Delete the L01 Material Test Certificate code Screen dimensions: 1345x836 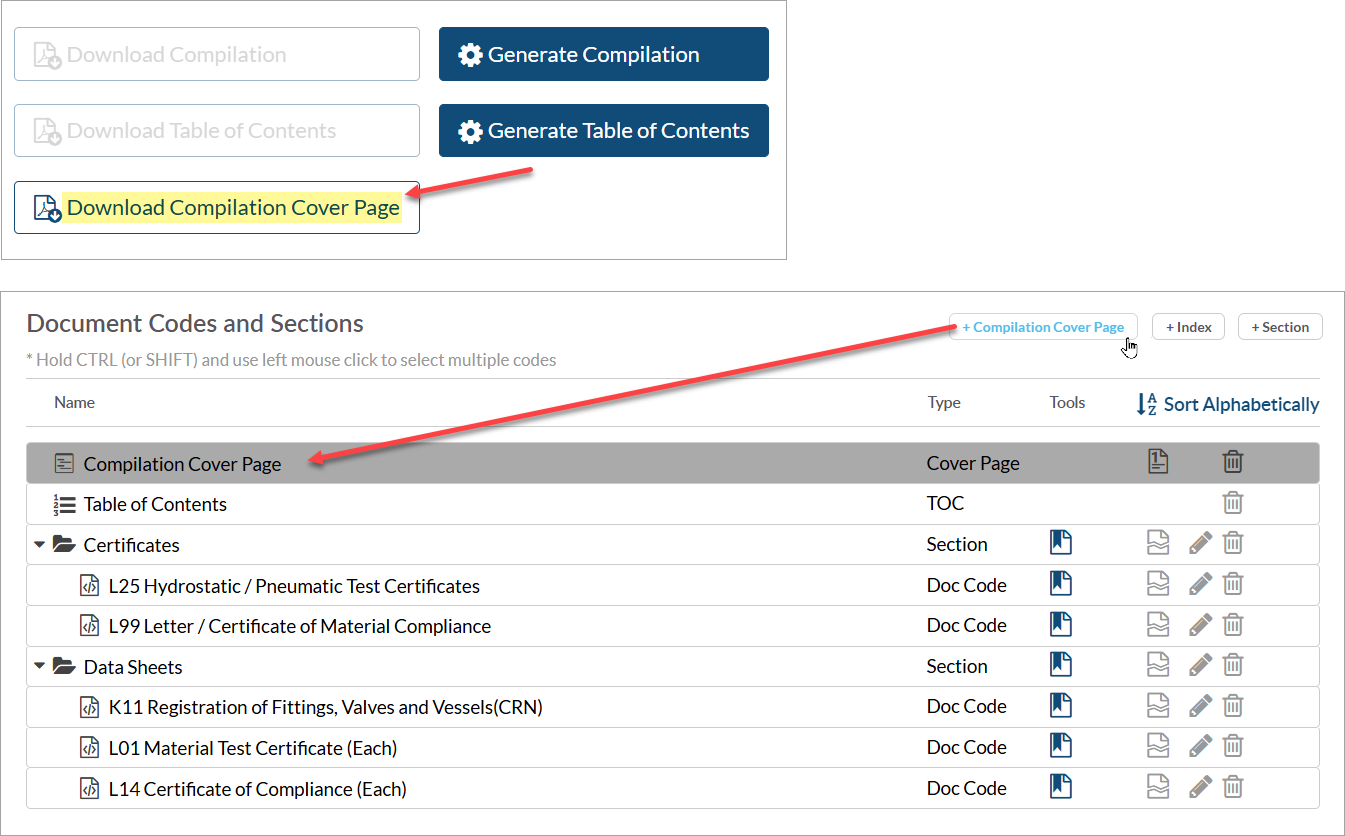(1233, 745)
